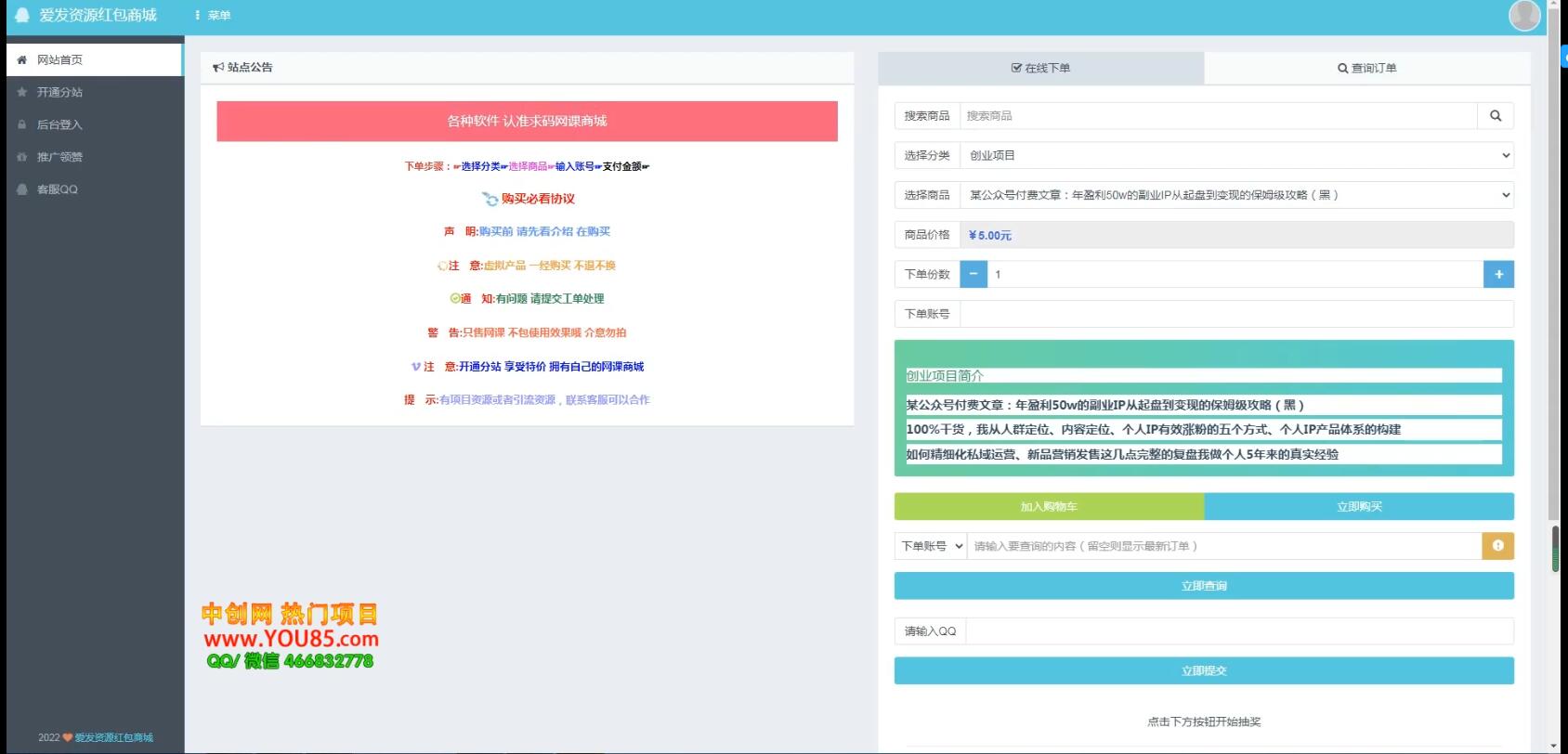Image resolution: width=1568 pixels, height=754 pixels.
Task: Open 推广领赞 from sidebar
Action: click(x=59, y=157)
